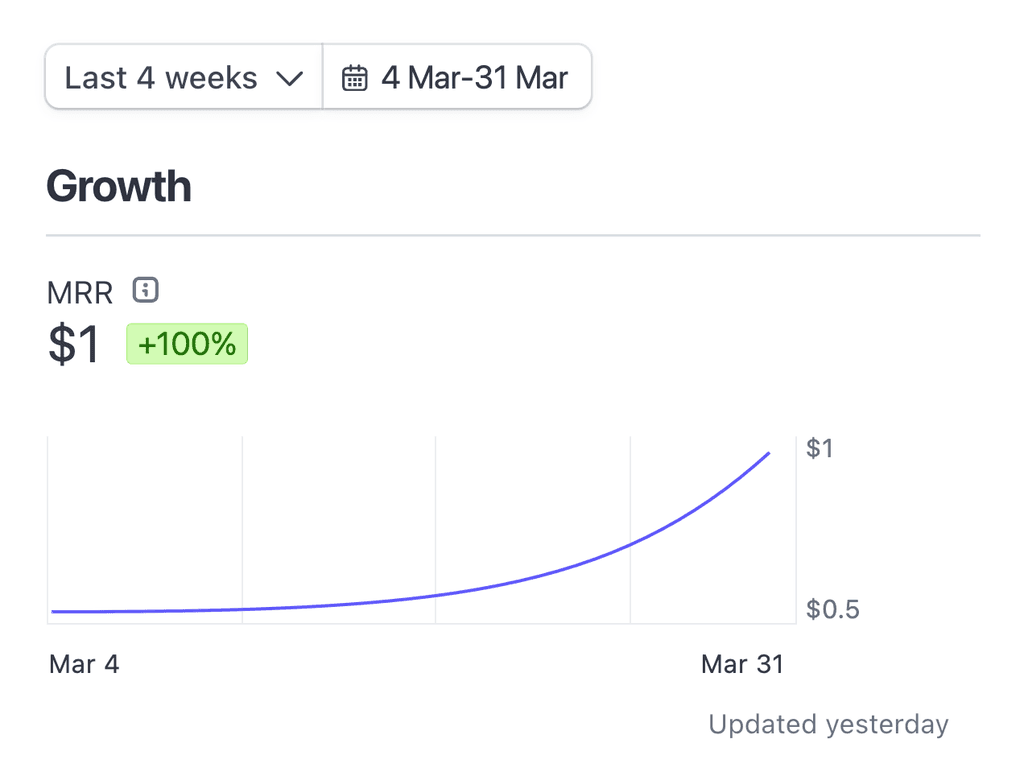Click the chevron next to Last 4 weeks
Screen dimensions: 1024x776
pos(289,79)
